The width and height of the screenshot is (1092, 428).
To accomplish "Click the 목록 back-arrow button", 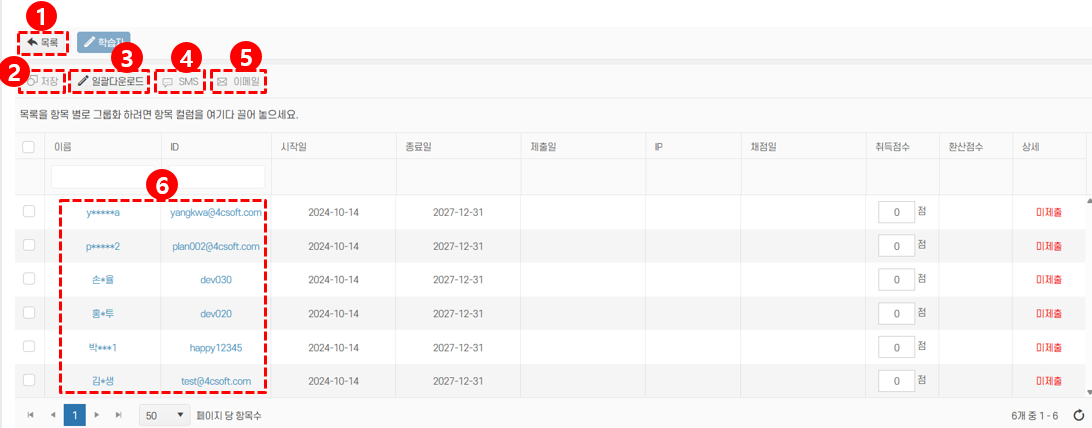I will [42, 42].
